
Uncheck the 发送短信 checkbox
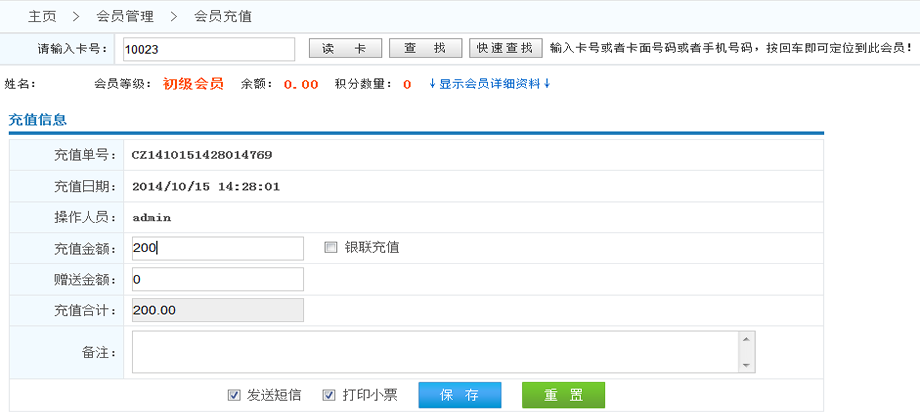tap(234, 395)
